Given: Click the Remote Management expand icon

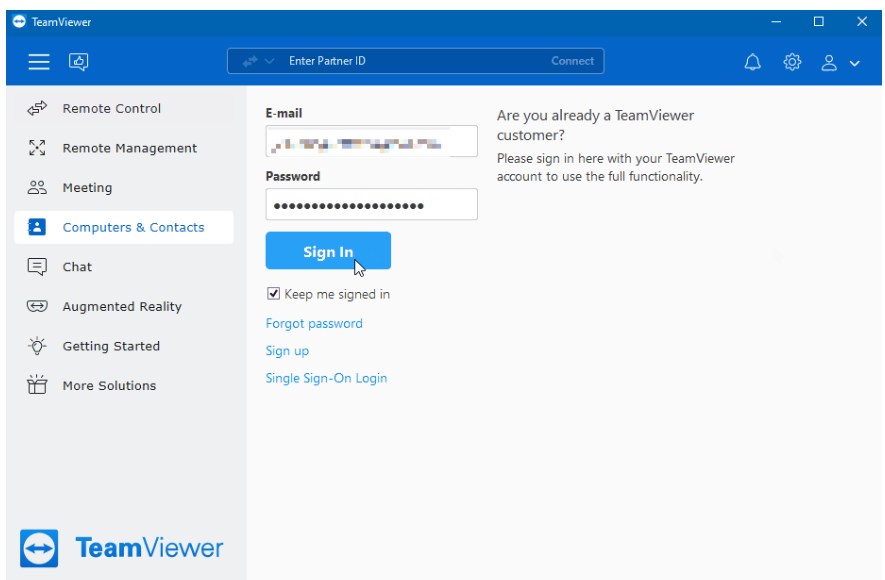Looking at the screenshot, I should 37,148.
